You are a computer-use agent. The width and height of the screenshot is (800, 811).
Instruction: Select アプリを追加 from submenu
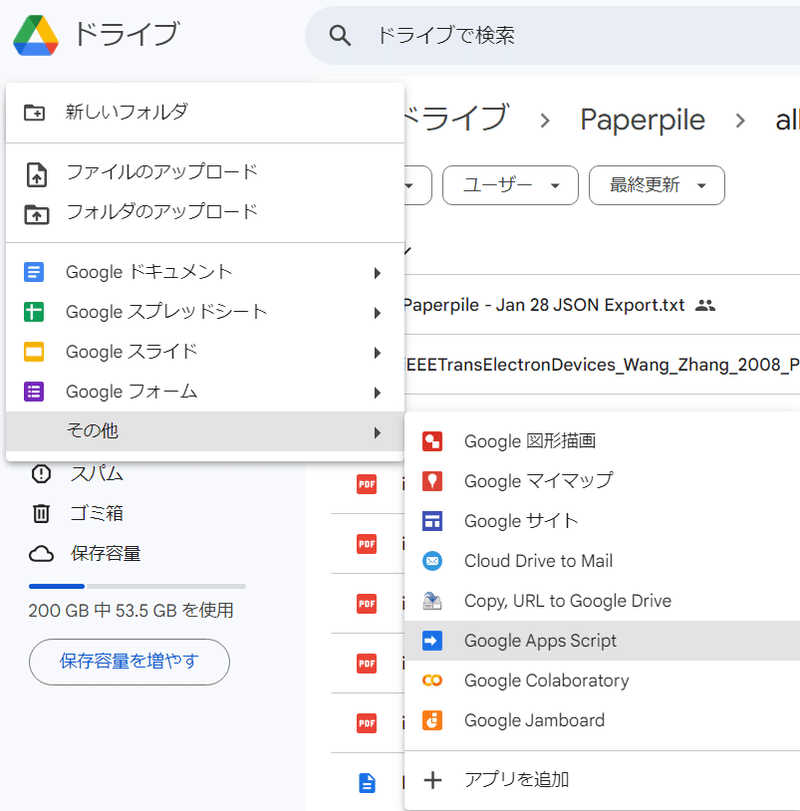(x=602, y=780)
